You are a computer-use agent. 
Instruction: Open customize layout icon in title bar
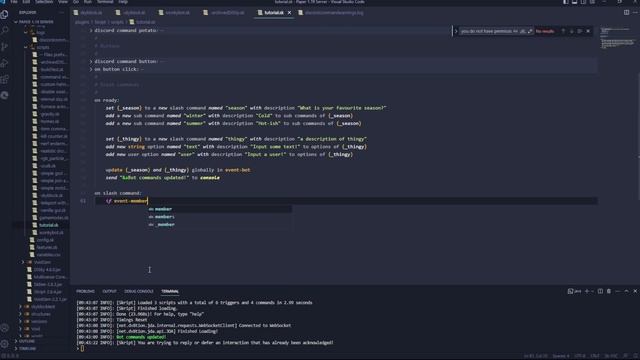click(593, 2)
